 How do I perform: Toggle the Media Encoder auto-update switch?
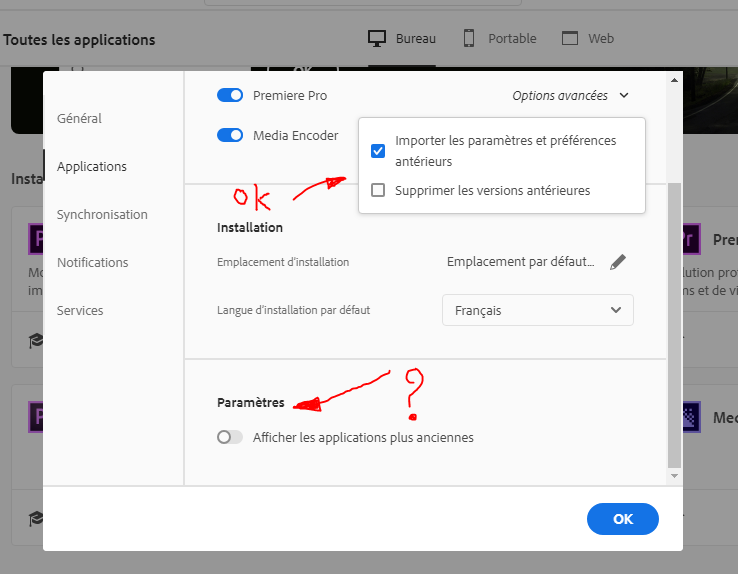[230, 136]
